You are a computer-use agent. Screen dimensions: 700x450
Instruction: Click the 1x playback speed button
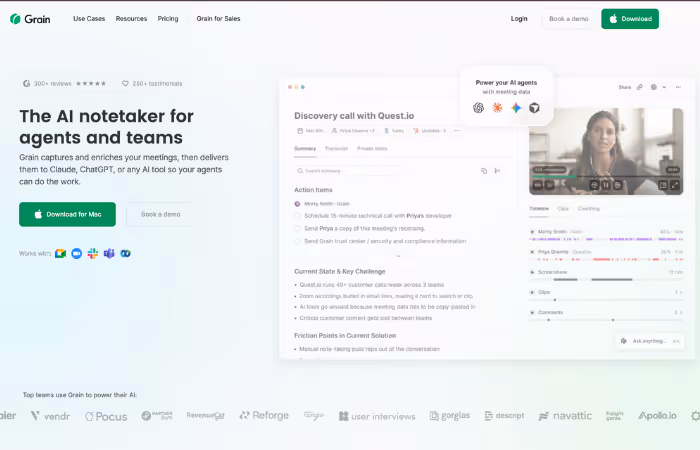tap(550, 185)
